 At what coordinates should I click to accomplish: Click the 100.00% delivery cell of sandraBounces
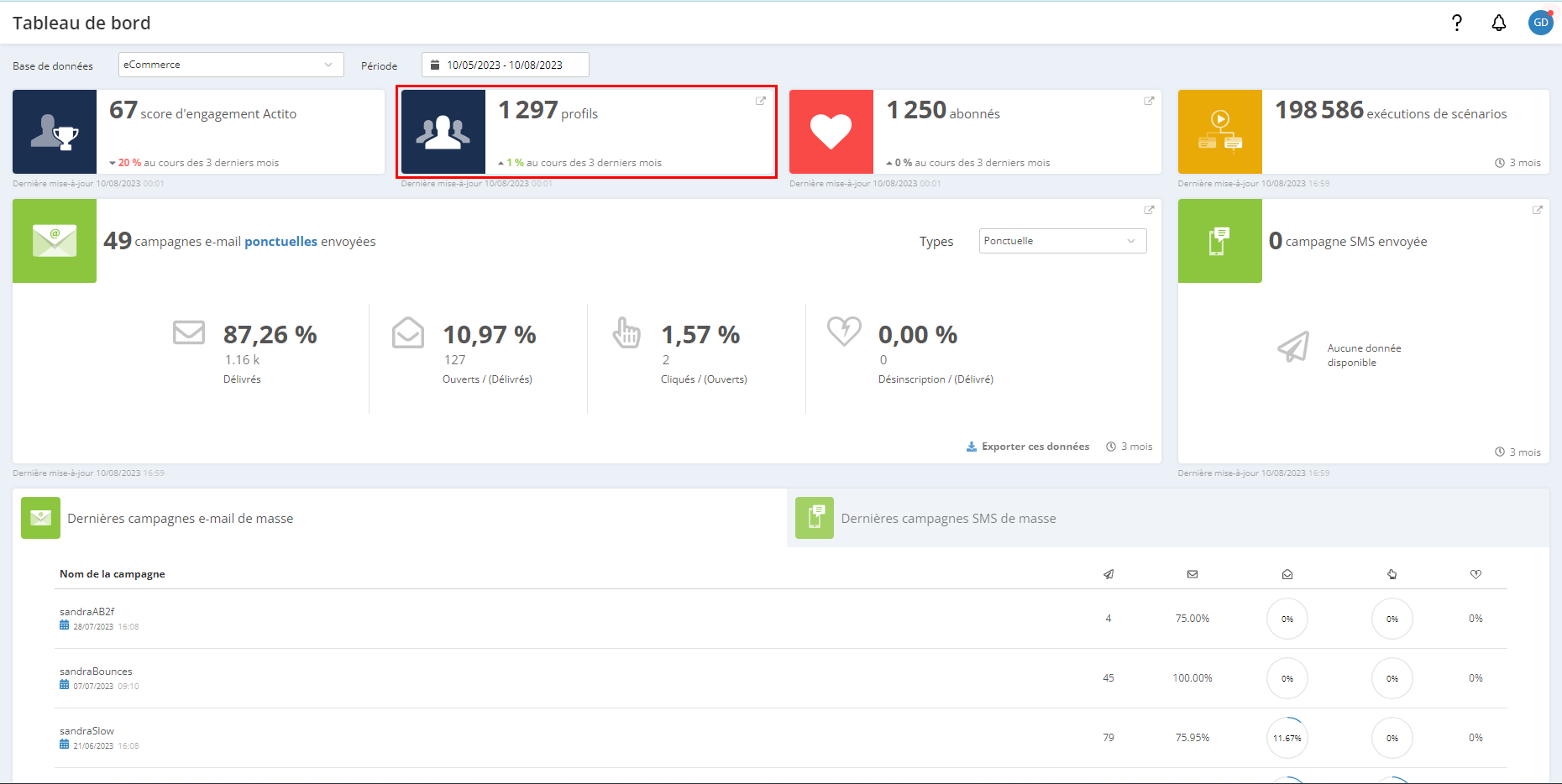pyautogui.click(x=1192, y=678)
